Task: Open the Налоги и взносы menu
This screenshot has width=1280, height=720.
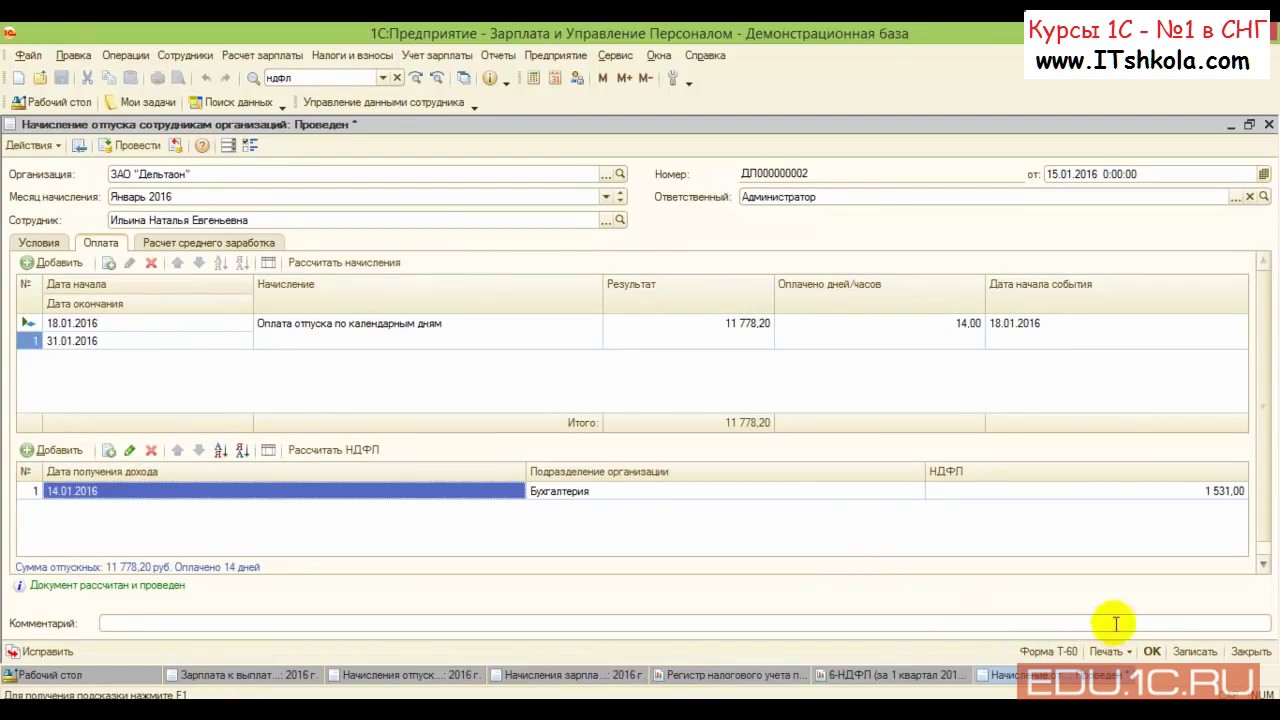Action: tap(352, 56)
